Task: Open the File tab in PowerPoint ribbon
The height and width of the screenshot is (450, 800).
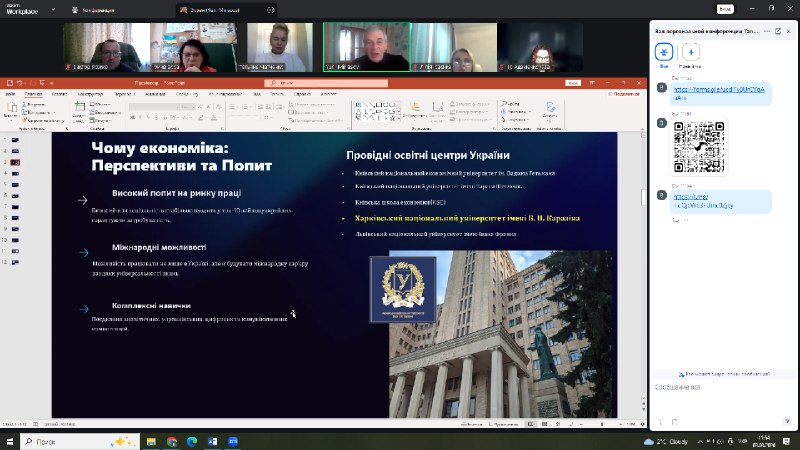Action: tap(11, 94)
